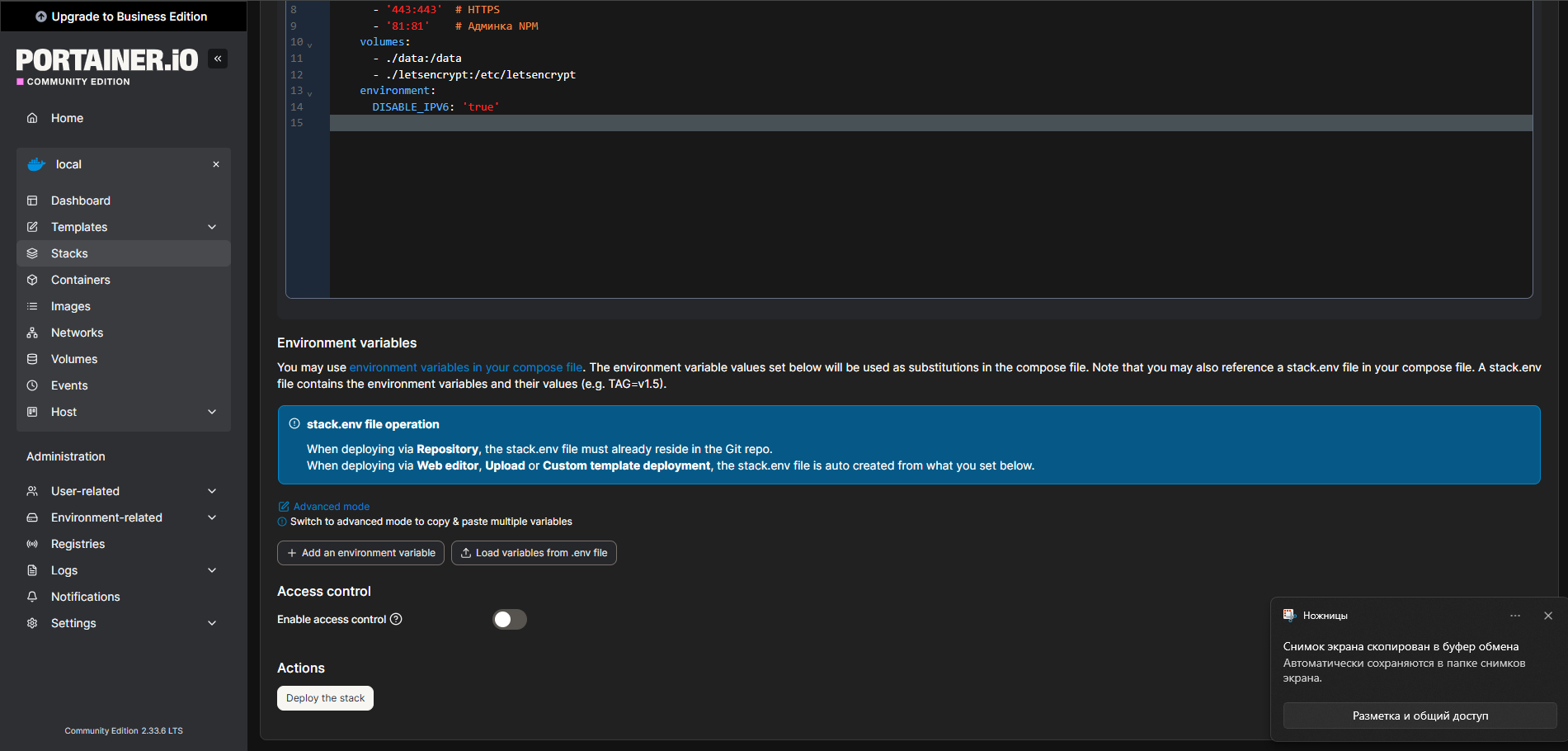Click the Networks icon

(32, 333)
